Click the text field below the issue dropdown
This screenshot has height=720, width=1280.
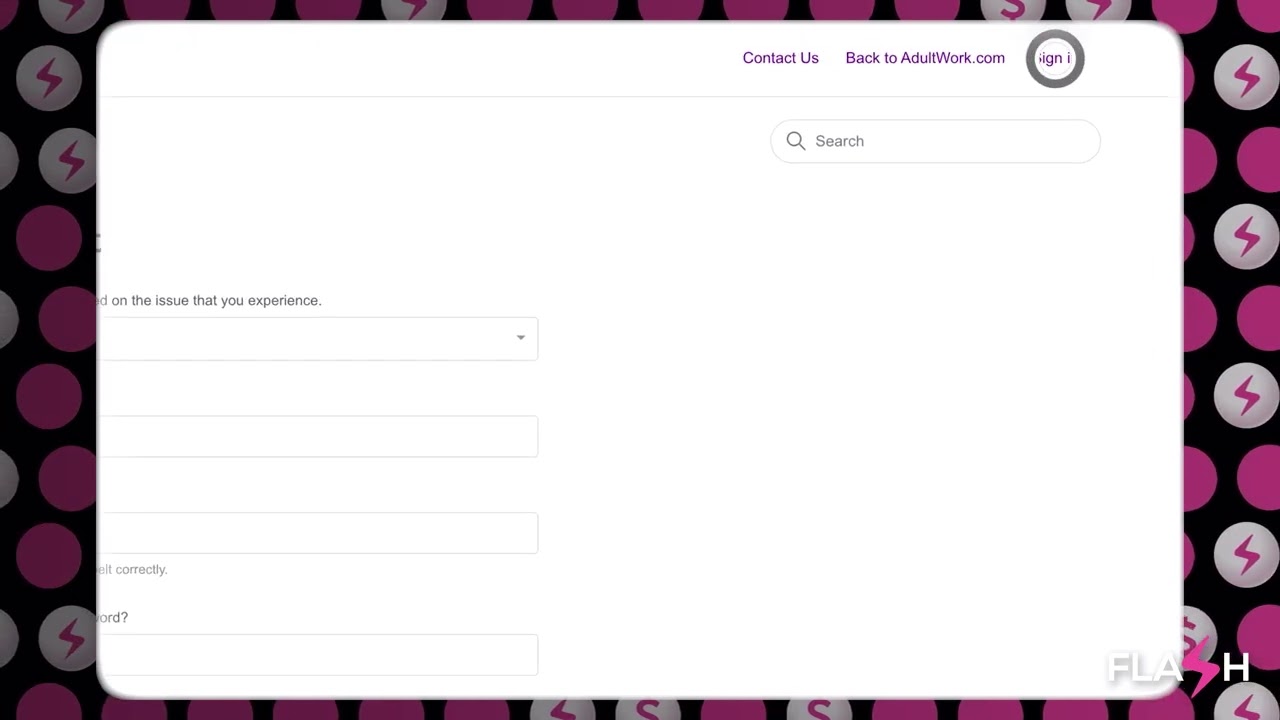(318, 436)
